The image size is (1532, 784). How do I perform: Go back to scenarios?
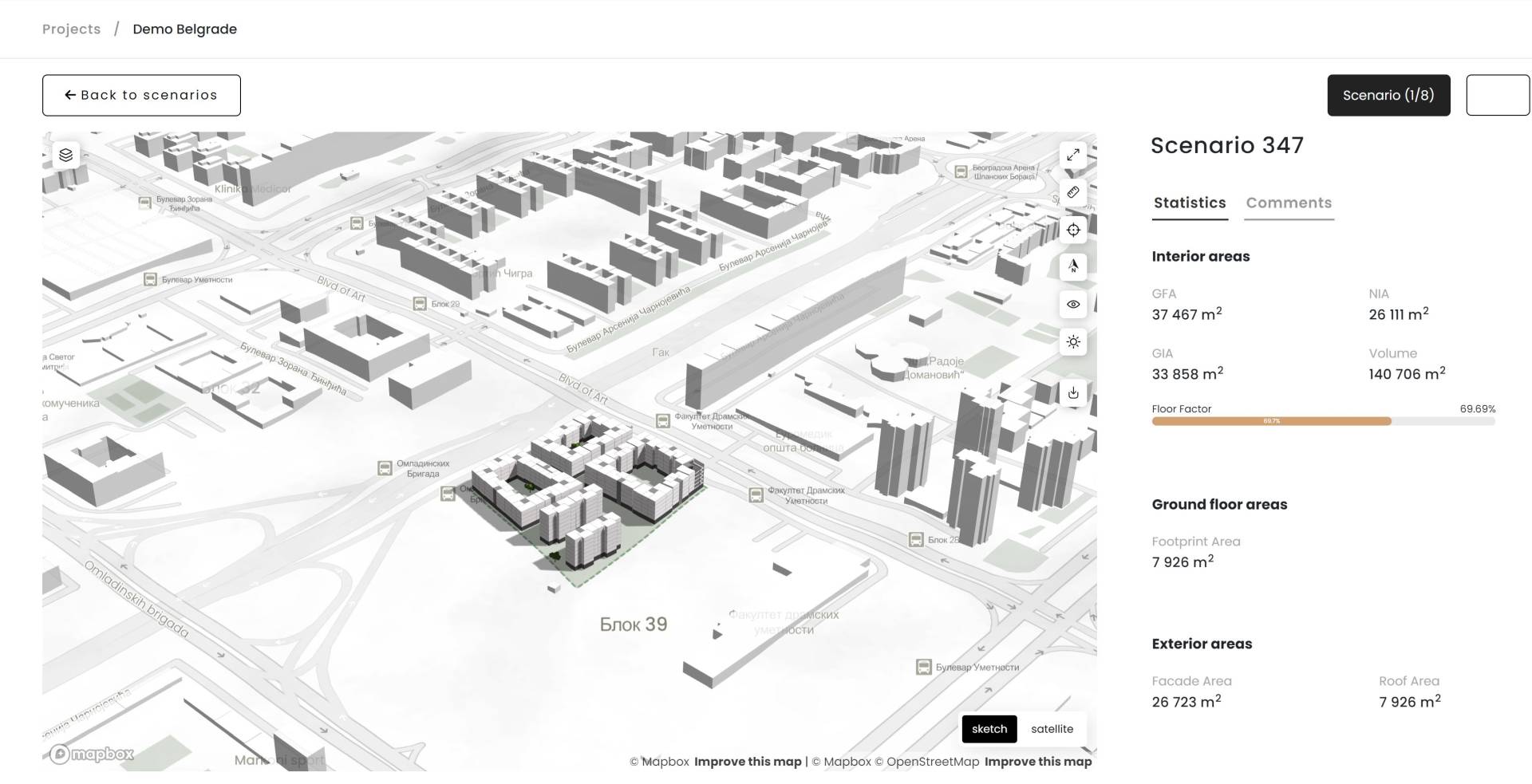(x=141, y=95)
